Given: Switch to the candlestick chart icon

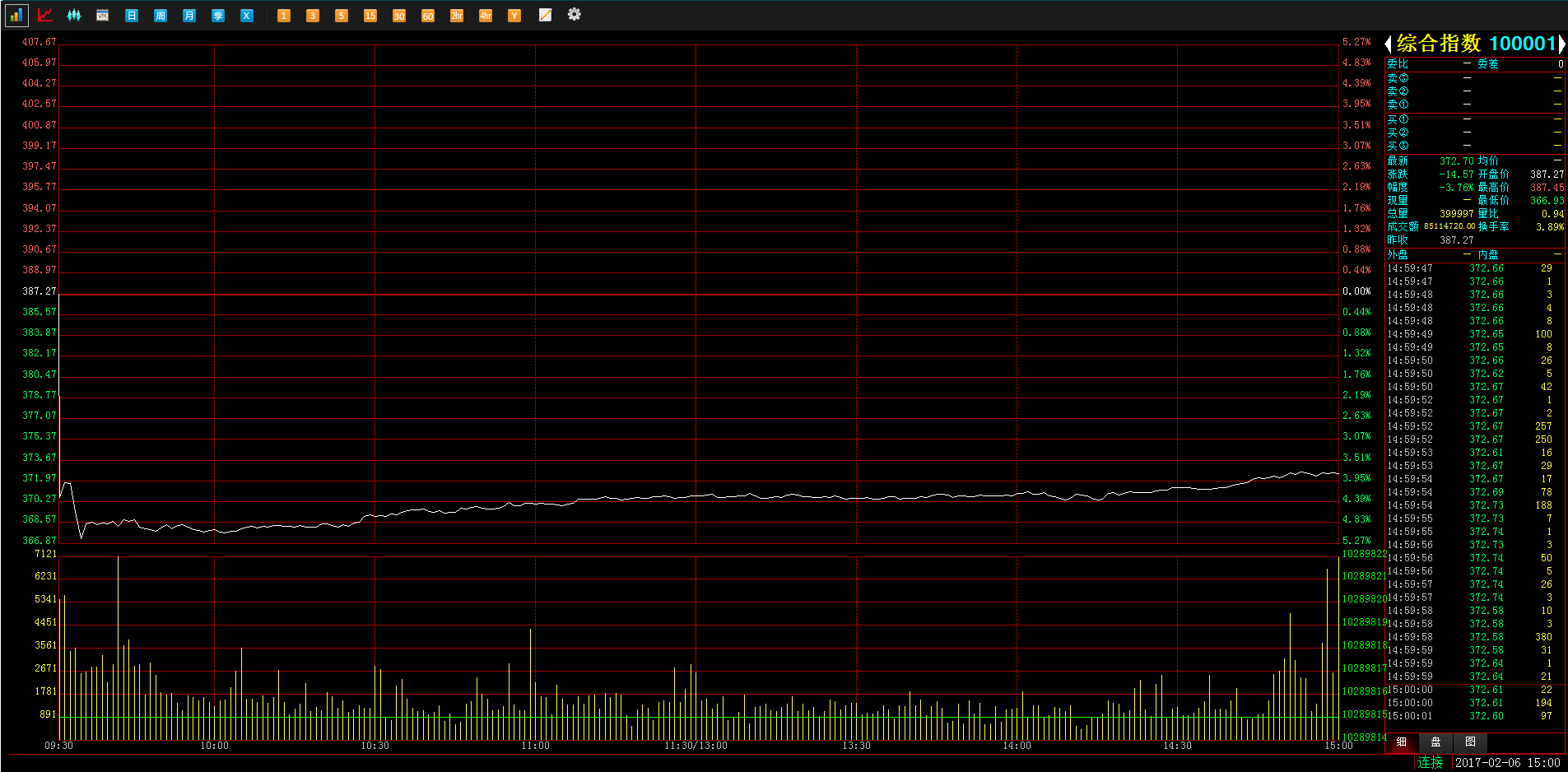Looking at the screenshot, I should click(74, 15).
